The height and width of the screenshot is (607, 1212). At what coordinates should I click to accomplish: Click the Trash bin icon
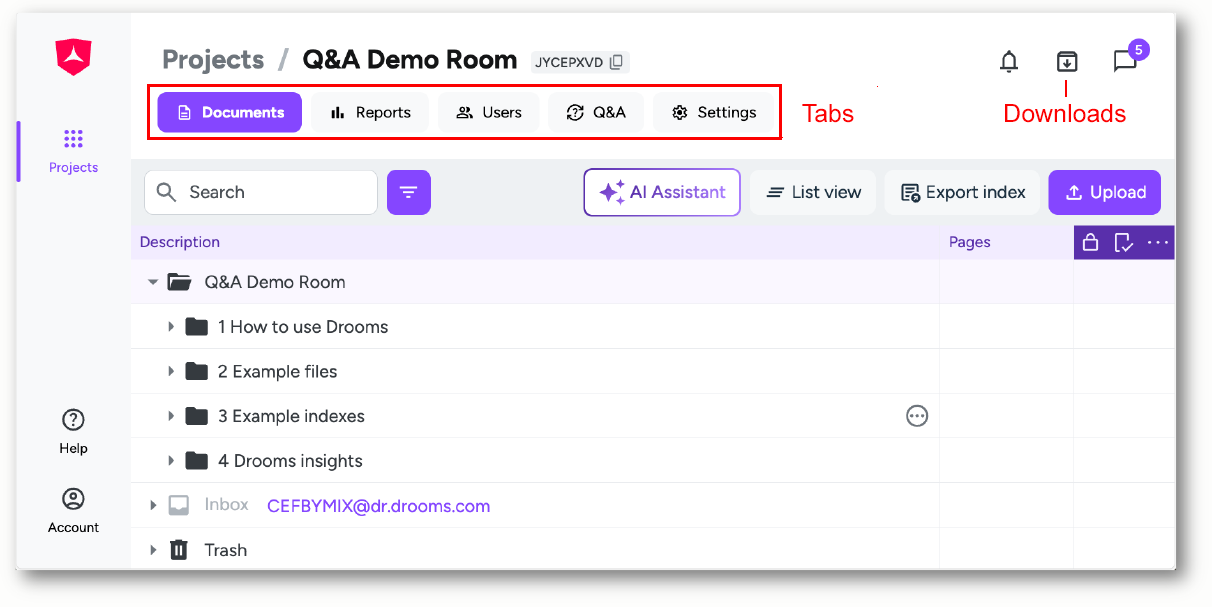click(x=179, y=550)
